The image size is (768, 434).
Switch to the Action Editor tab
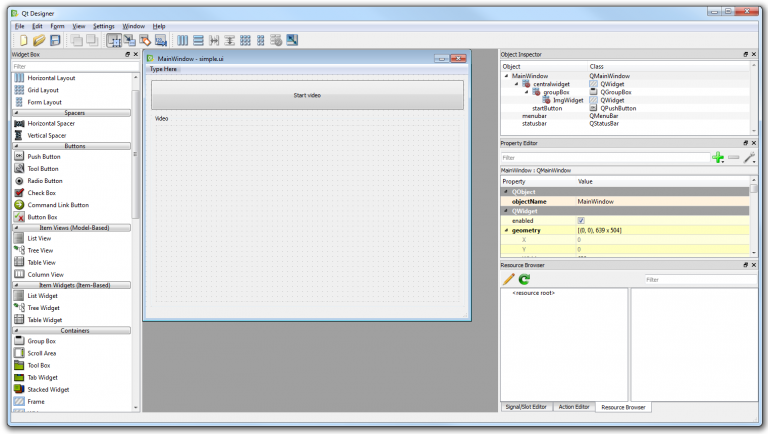[574, 407]
